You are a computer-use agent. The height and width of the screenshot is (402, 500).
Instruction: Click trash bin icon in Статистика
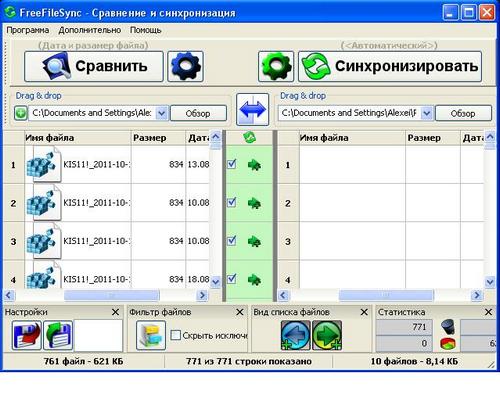tap(448, 327)
